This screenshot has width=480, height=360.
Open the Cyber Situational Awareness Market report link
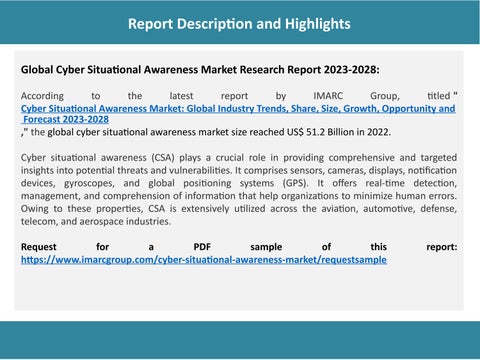click(238, 109)
